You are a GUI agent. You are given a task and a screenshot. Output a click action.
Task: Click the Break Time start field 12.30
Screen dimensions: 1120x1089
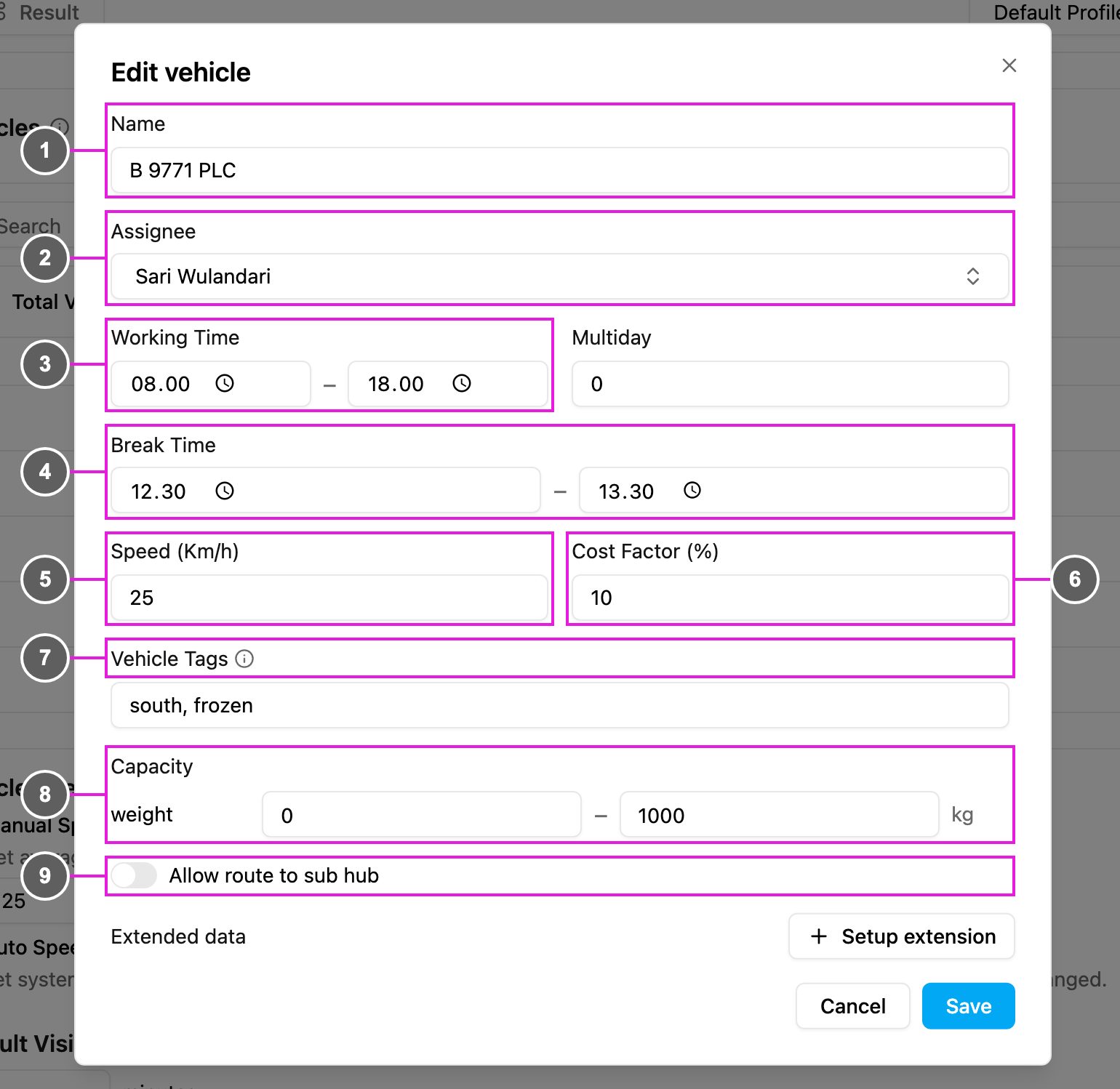click(x=326, y=491)
